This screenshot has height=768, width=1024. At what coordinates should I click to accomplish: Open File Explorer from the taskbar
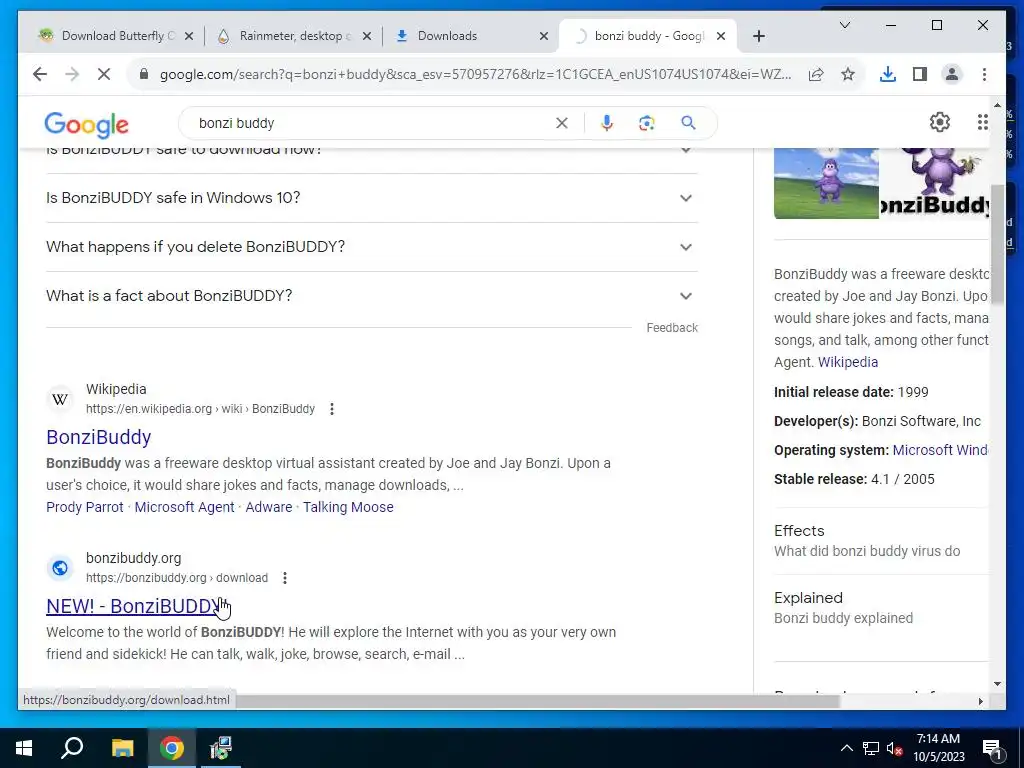[x=122, y=748]
